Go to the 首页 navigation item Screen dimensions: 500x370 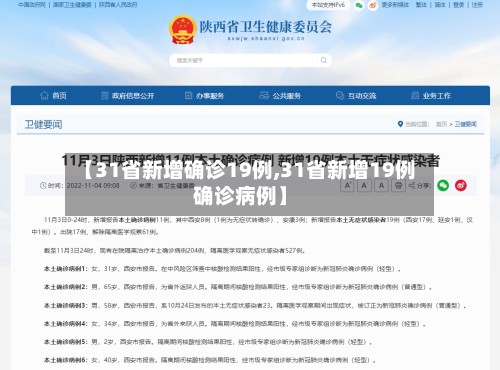coord(53,96)
